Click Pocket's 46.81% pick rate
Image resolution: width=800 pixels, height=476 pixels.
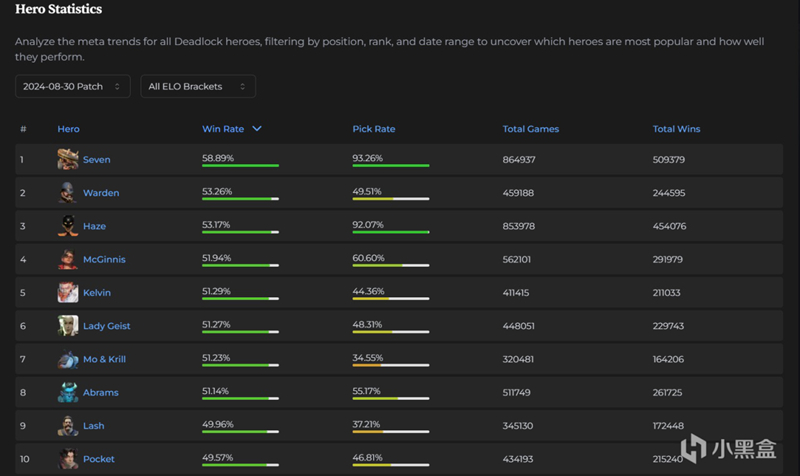[367, 457]
